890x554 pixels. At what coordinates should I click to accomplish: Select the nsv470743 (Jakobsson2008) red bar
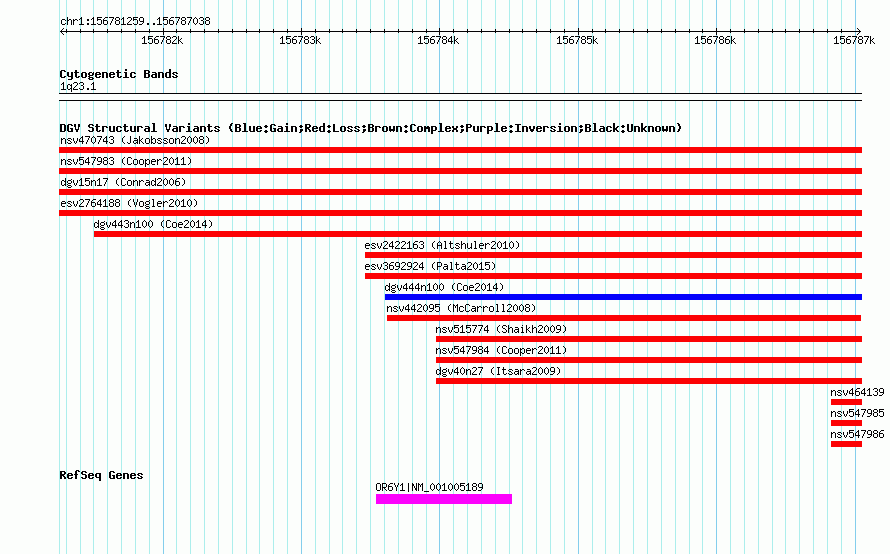[x=460, y=150]
